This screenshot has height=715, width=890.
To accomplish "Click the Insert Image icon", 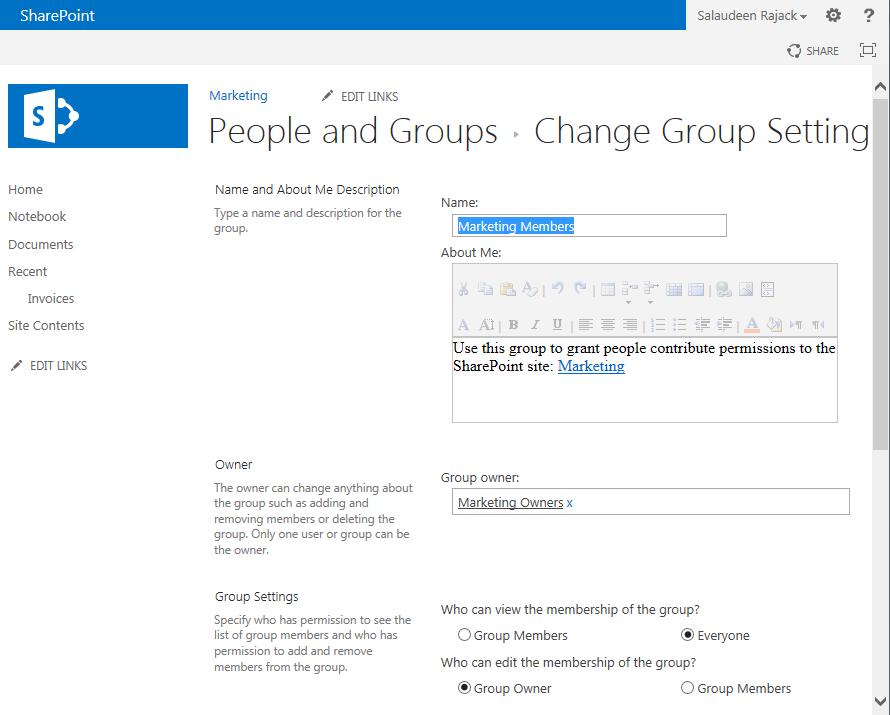I will (746, 289).
